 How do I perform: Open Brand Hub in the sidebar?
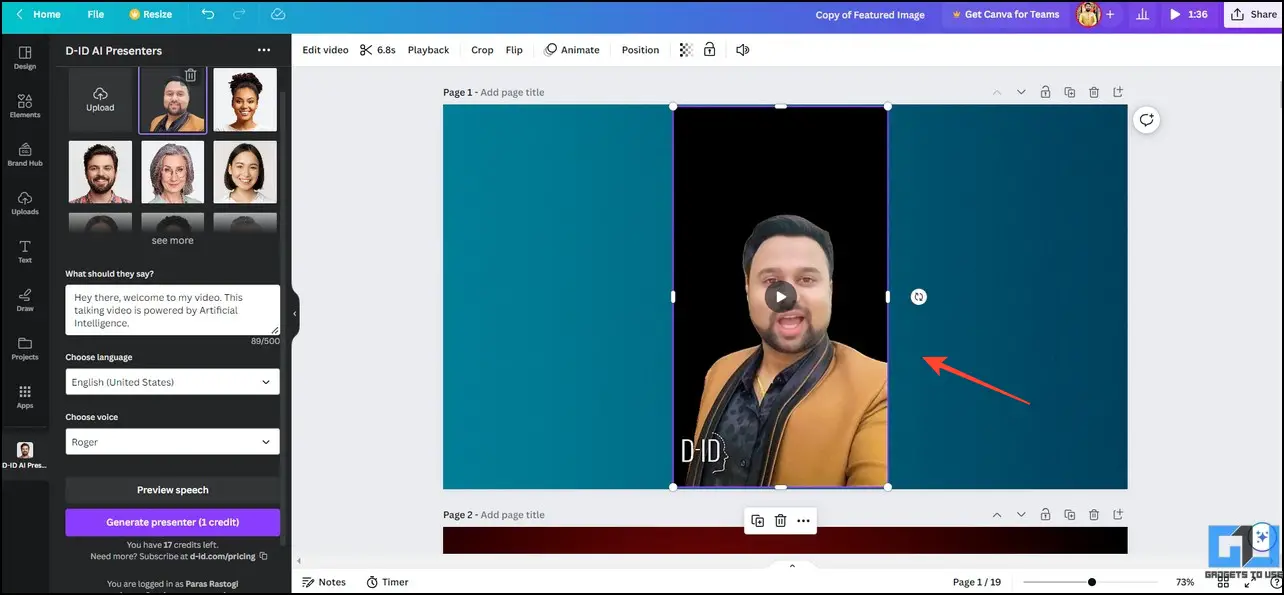pos(25,154)
